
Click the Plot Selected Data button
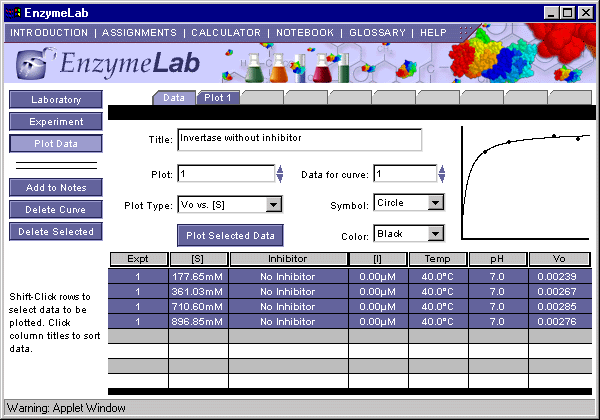[x=231, y=235]
